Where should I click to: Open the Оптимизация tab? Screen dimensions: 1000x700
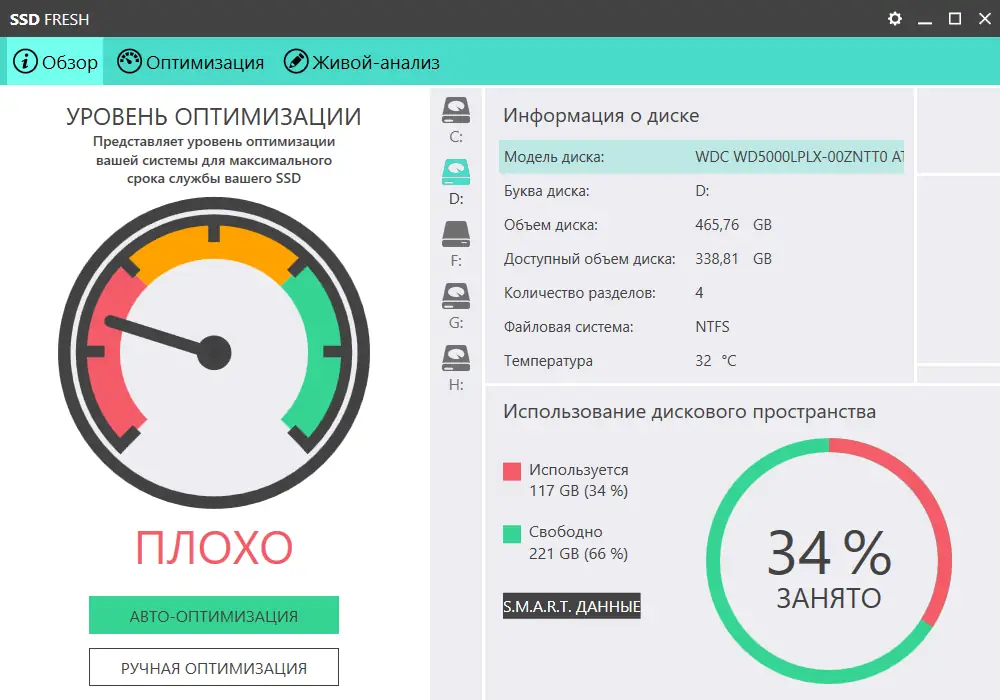[191, 62]
